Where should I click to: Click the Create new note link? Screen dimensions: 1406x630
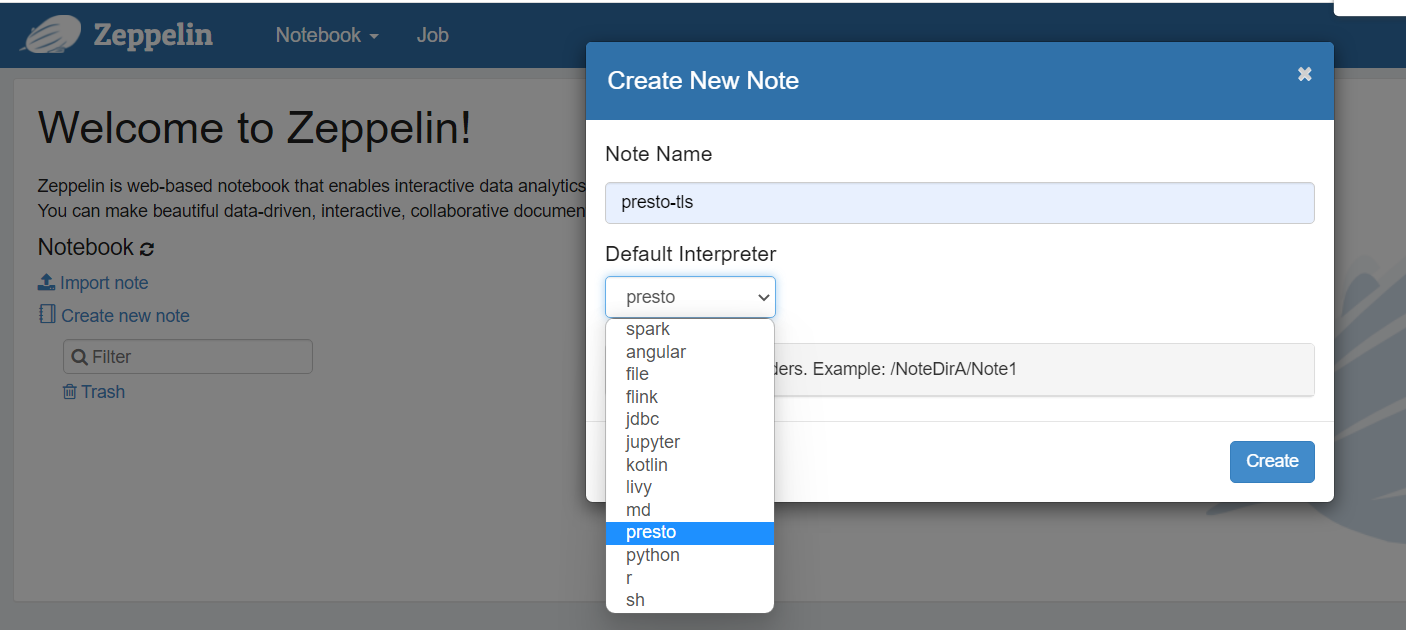pyautogui.click(x=125, y=316)
